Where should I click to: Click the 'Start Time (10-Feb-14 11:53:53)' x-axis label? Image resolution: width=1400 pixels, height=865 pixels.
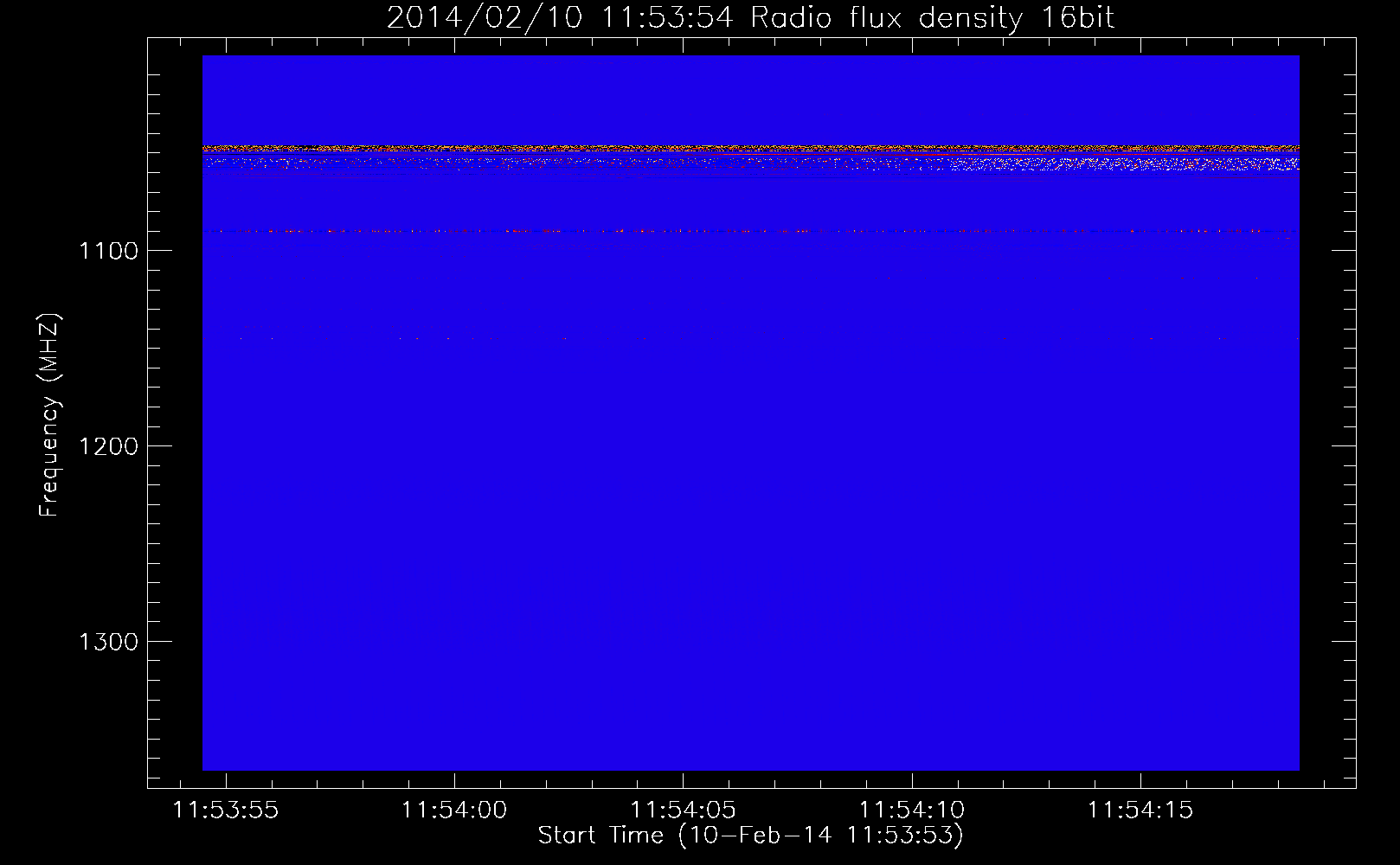point(750,836)
